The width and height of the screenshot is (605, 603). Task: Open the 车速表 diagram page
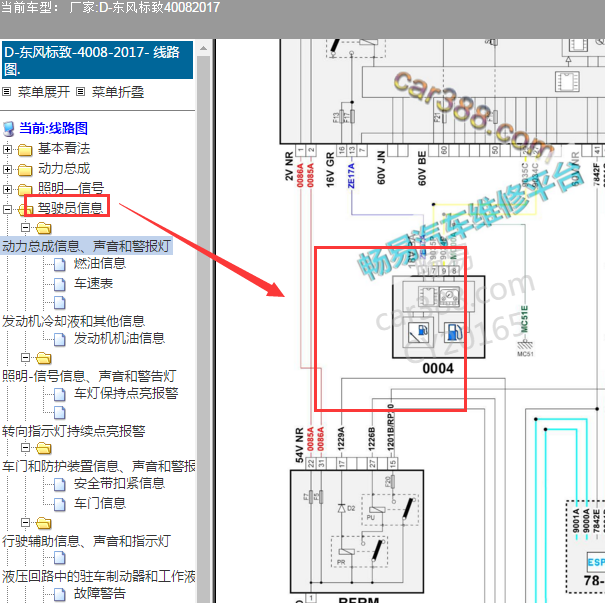(93, 284)
